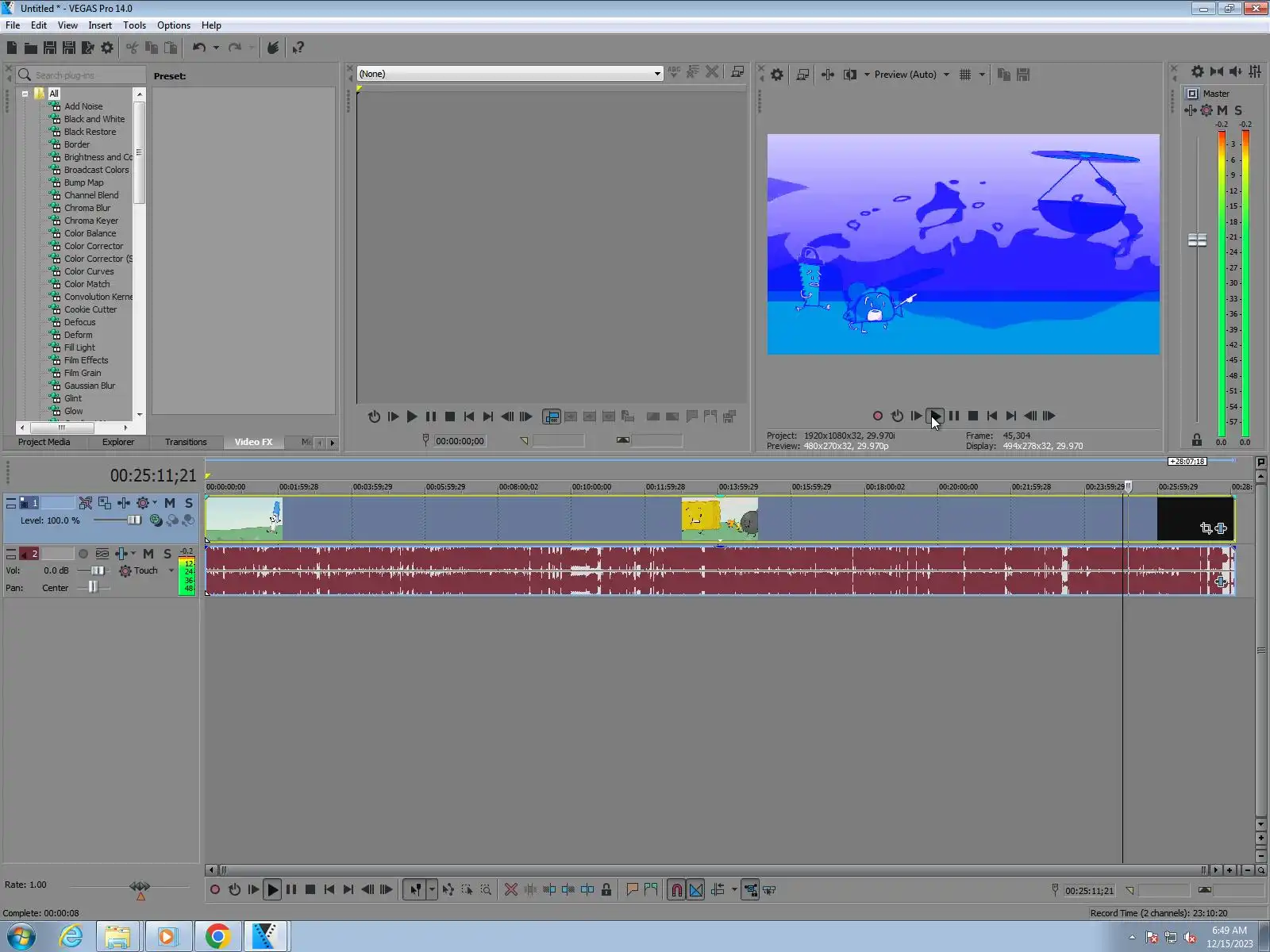Screen dimensions: 1270x952
Task: Click the loop playback button in timeline transport
Action: point(234,890)
